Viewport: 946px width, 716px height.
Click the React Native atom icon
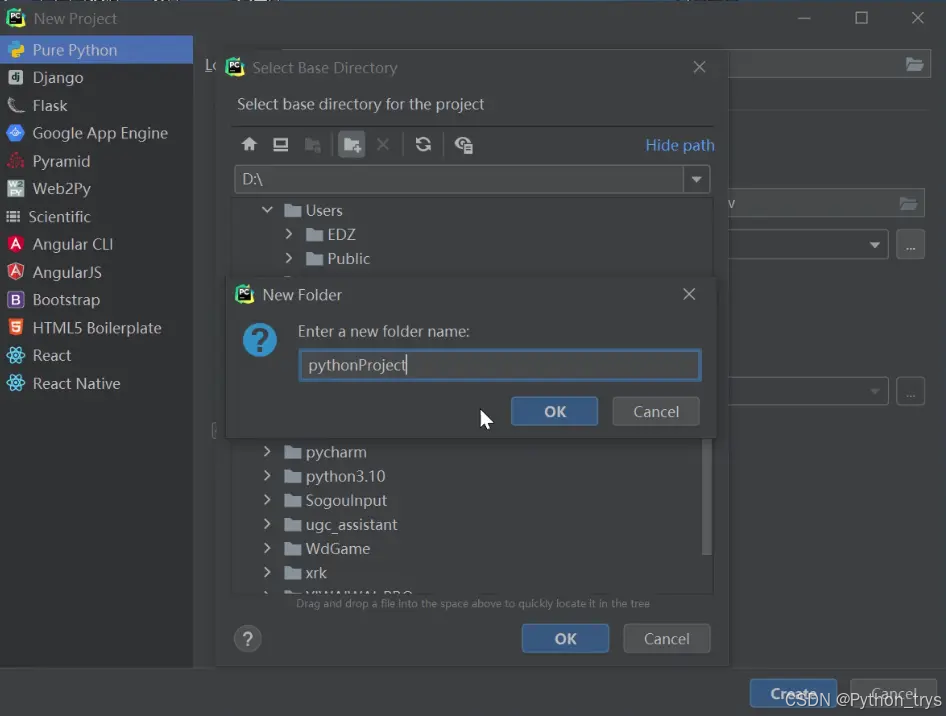pyautogui.click(x=16, y=383)
